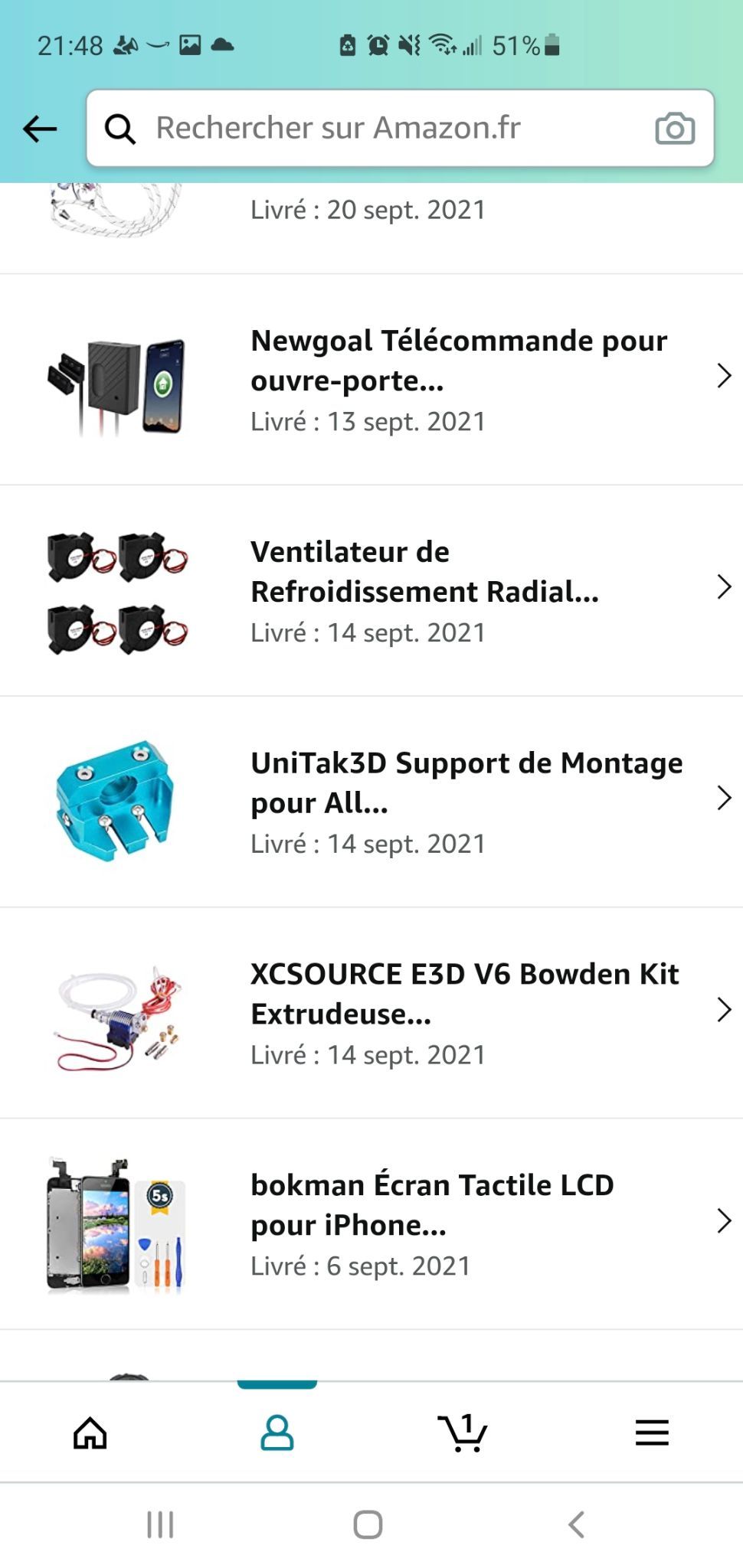Open the account profile tab
Viewport: 743px width, 1568px height.
coord(277,1432)
